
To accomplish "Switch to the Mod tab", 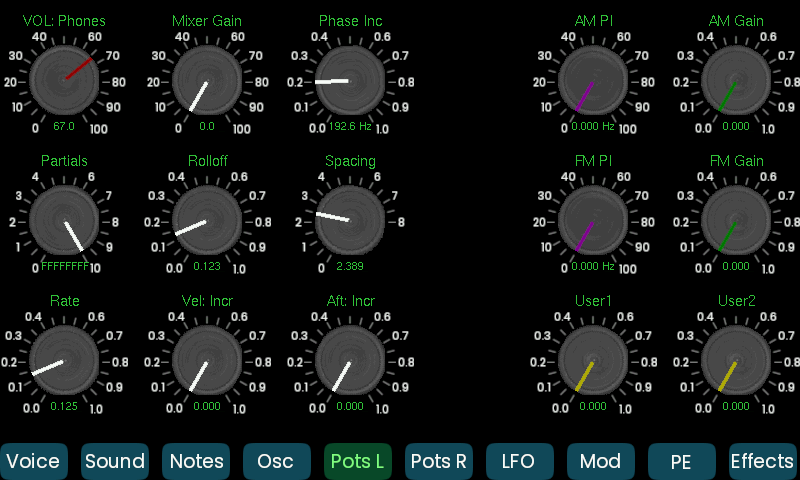I will pos(601,461).
